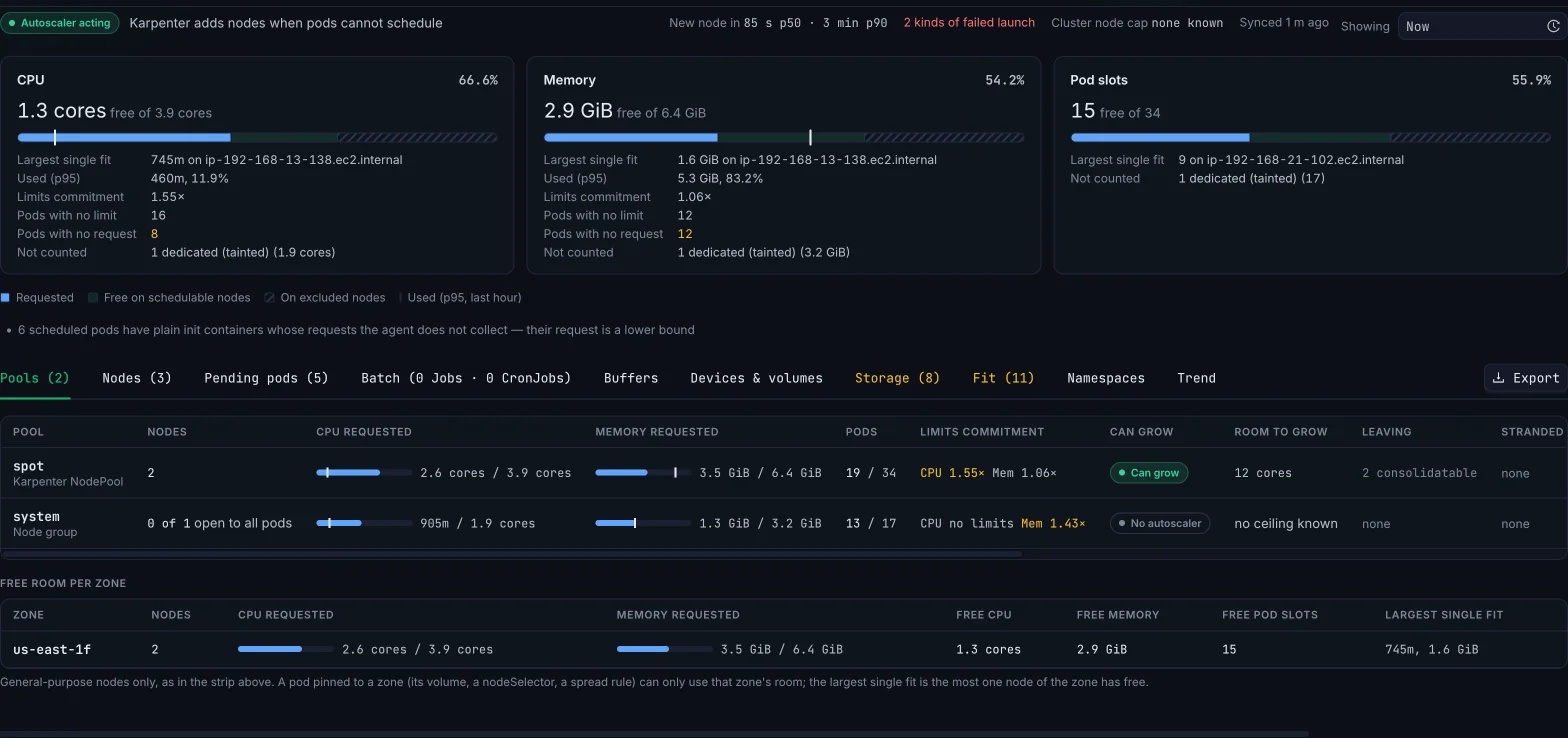Open the Storage (8) tab

point(897,378)
